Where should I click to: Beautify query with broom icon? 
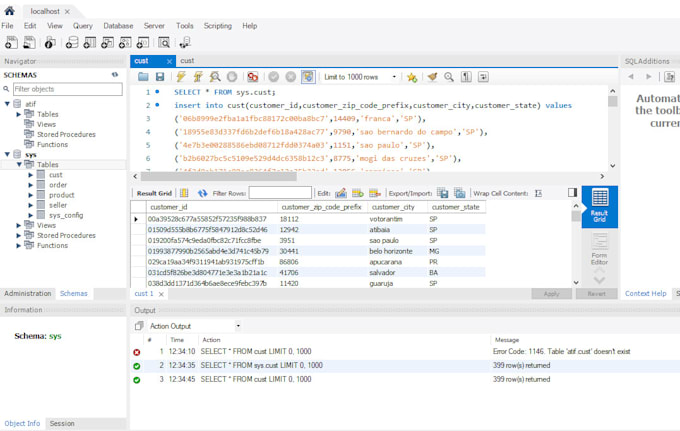tap(432, 77)
